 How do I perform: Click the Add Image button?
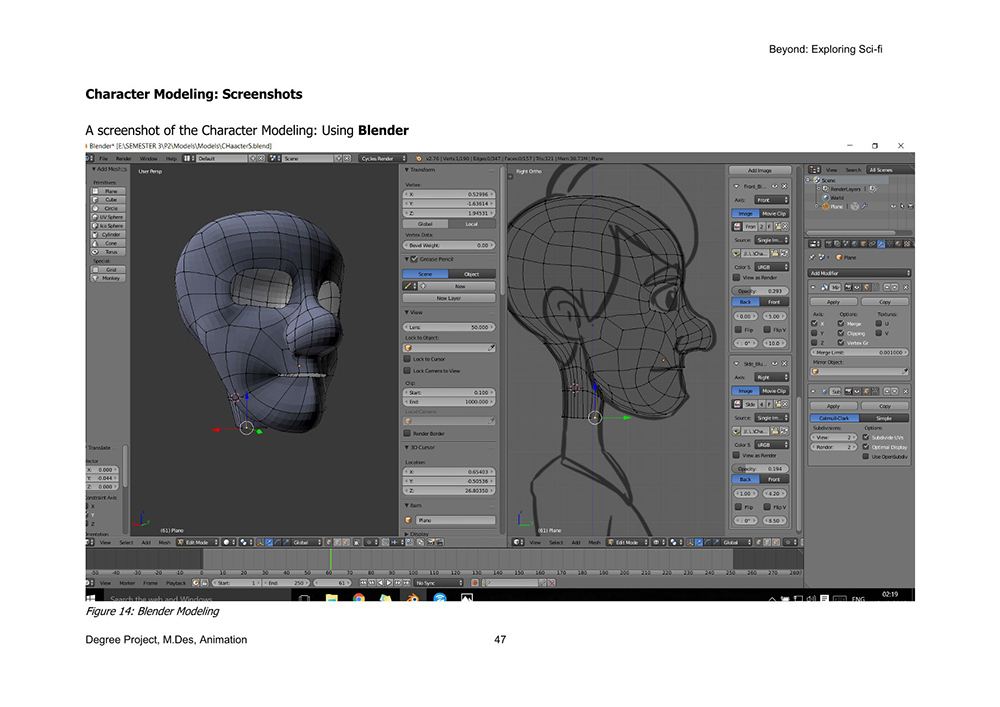[760, 171]
